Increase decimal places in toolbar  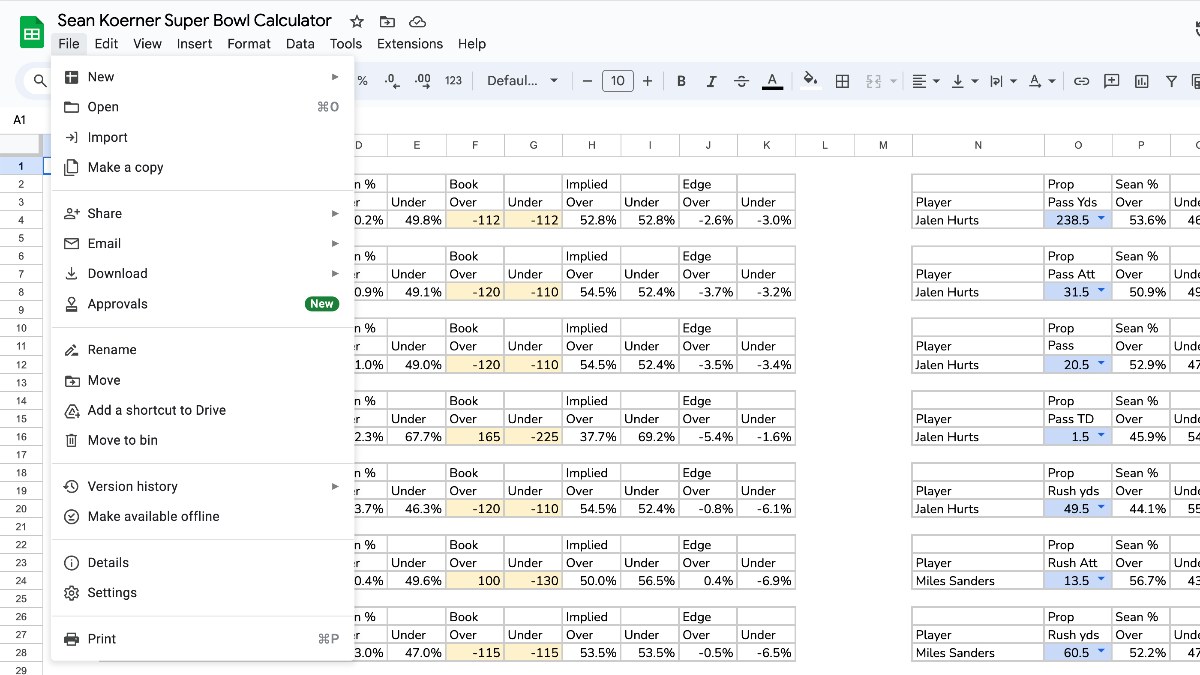click(x=423, y=81)
